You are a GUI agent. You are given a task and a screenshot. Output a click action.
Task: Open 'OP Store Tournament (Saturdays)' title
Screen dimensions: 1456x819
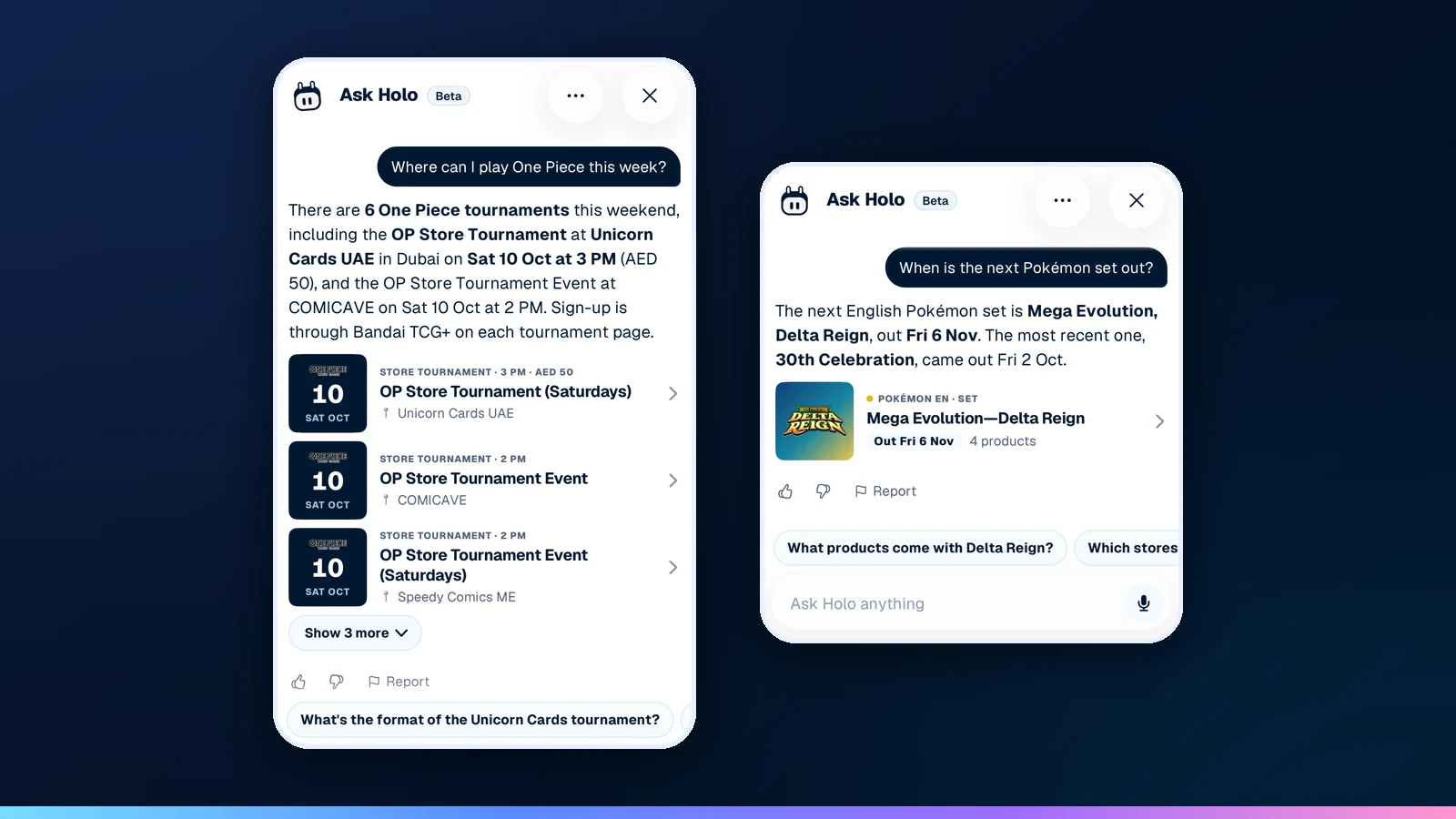[506, 391]
